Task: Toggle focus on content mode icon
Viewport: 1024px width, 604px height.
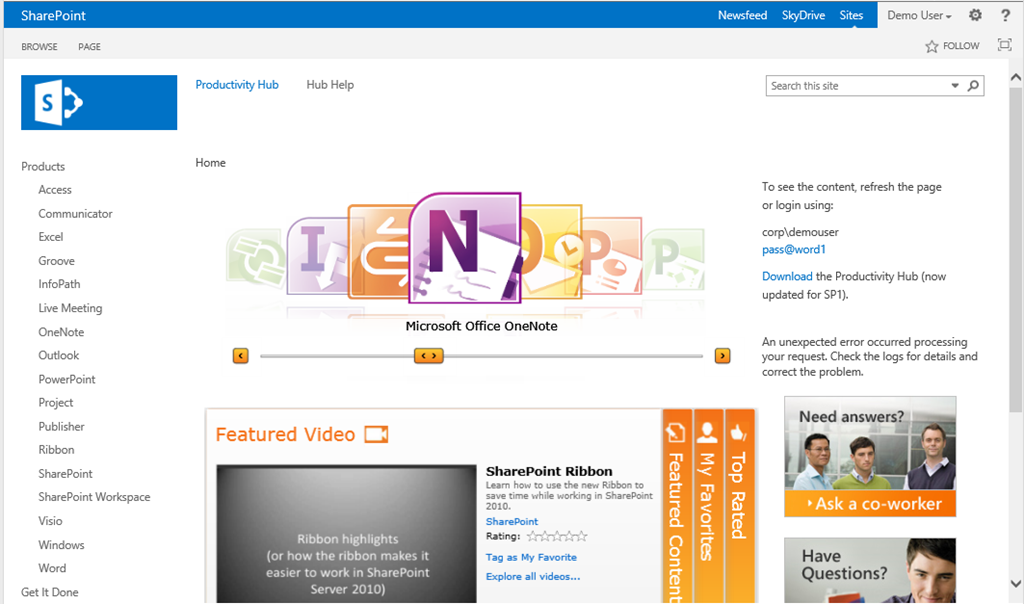Action: tap(1004, 45)
